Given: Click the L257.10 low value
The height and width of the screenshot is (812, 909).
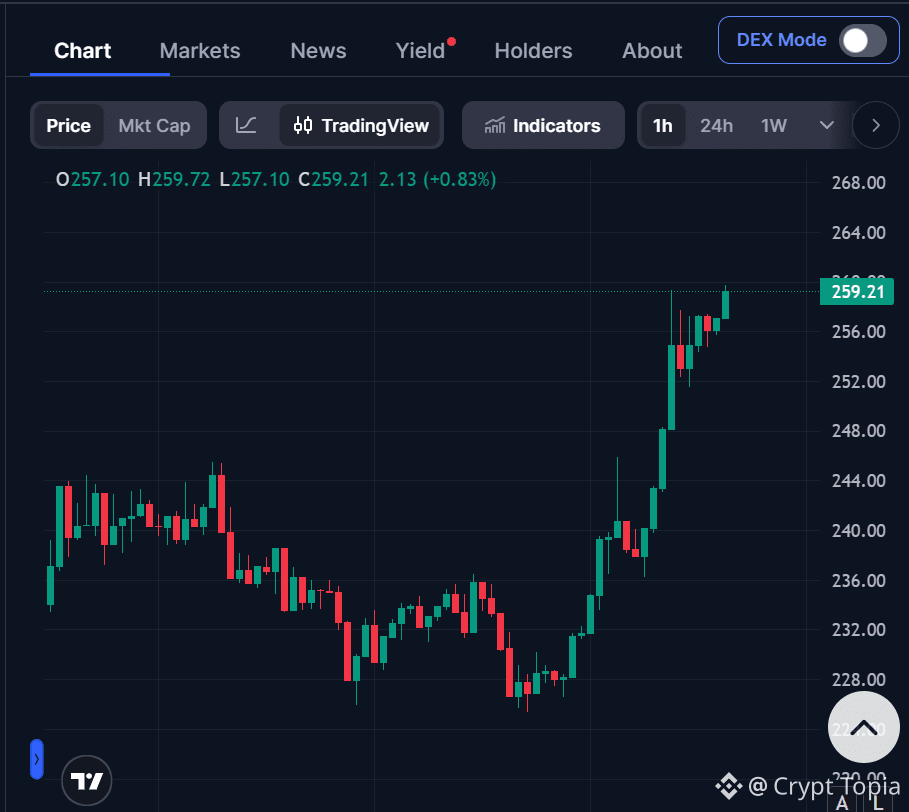Looking at the screenshot, I should click(x=254, y=180).
